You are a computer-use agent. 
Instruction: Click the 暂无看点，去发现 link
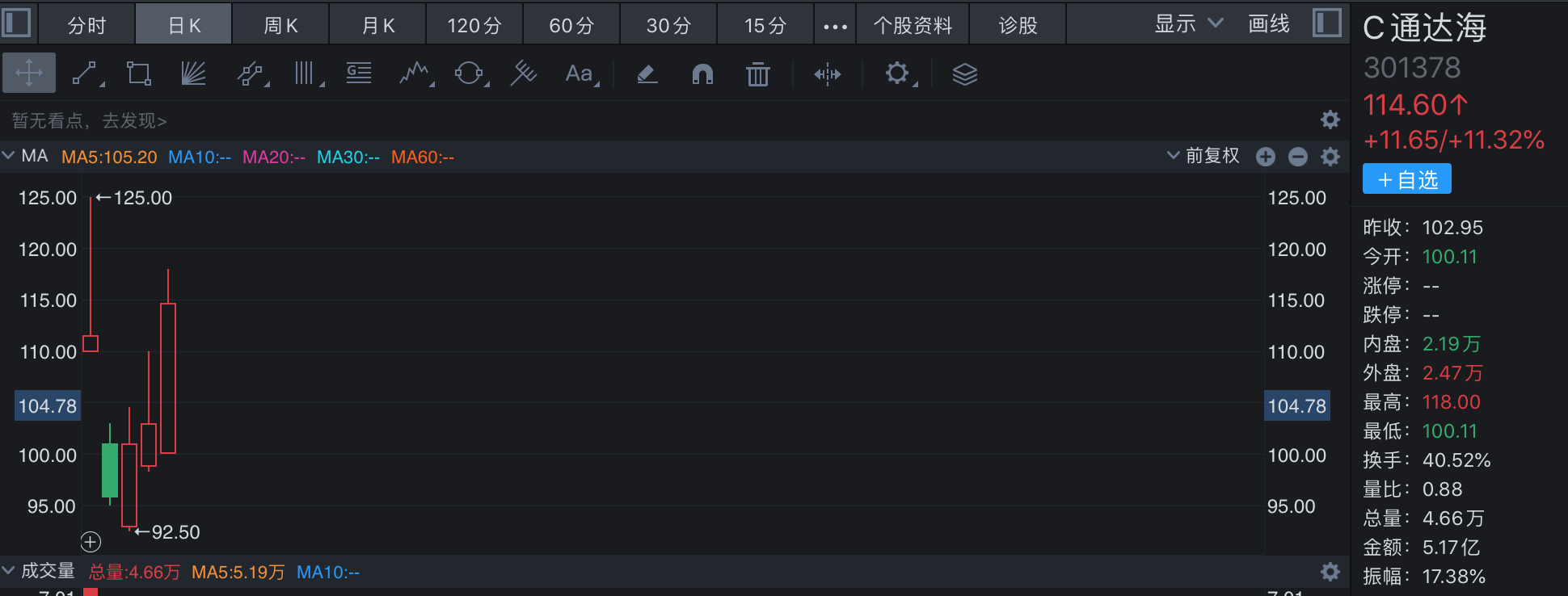(89, 121)
